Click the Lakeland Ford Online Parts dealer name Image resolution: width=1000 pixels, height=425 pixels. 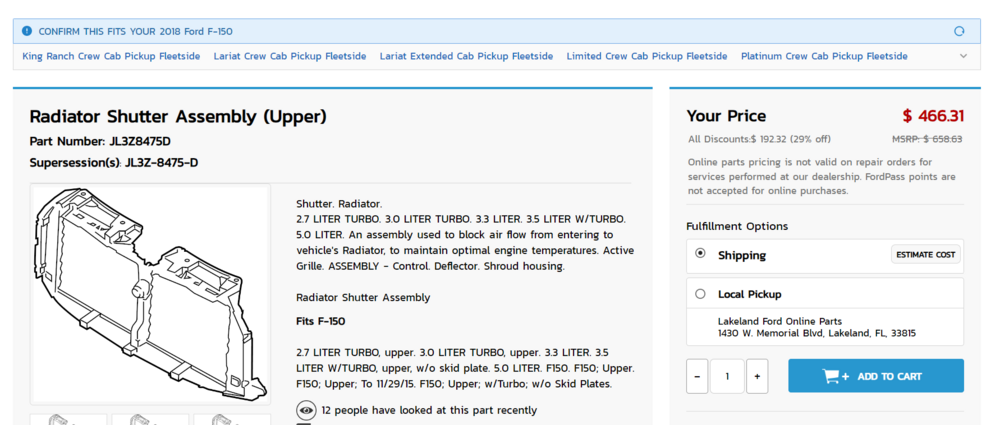click(x=780, y=322)
